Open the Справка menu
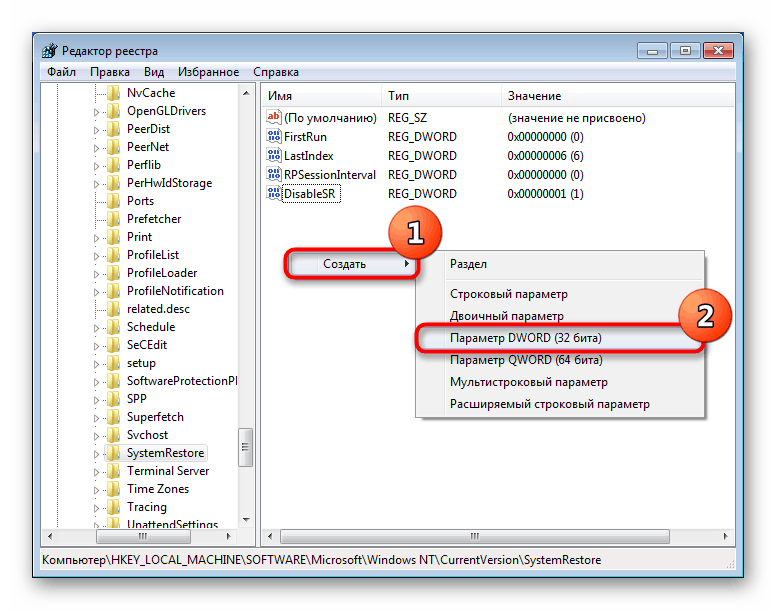776x610 pixels. [x=276, y=72]
